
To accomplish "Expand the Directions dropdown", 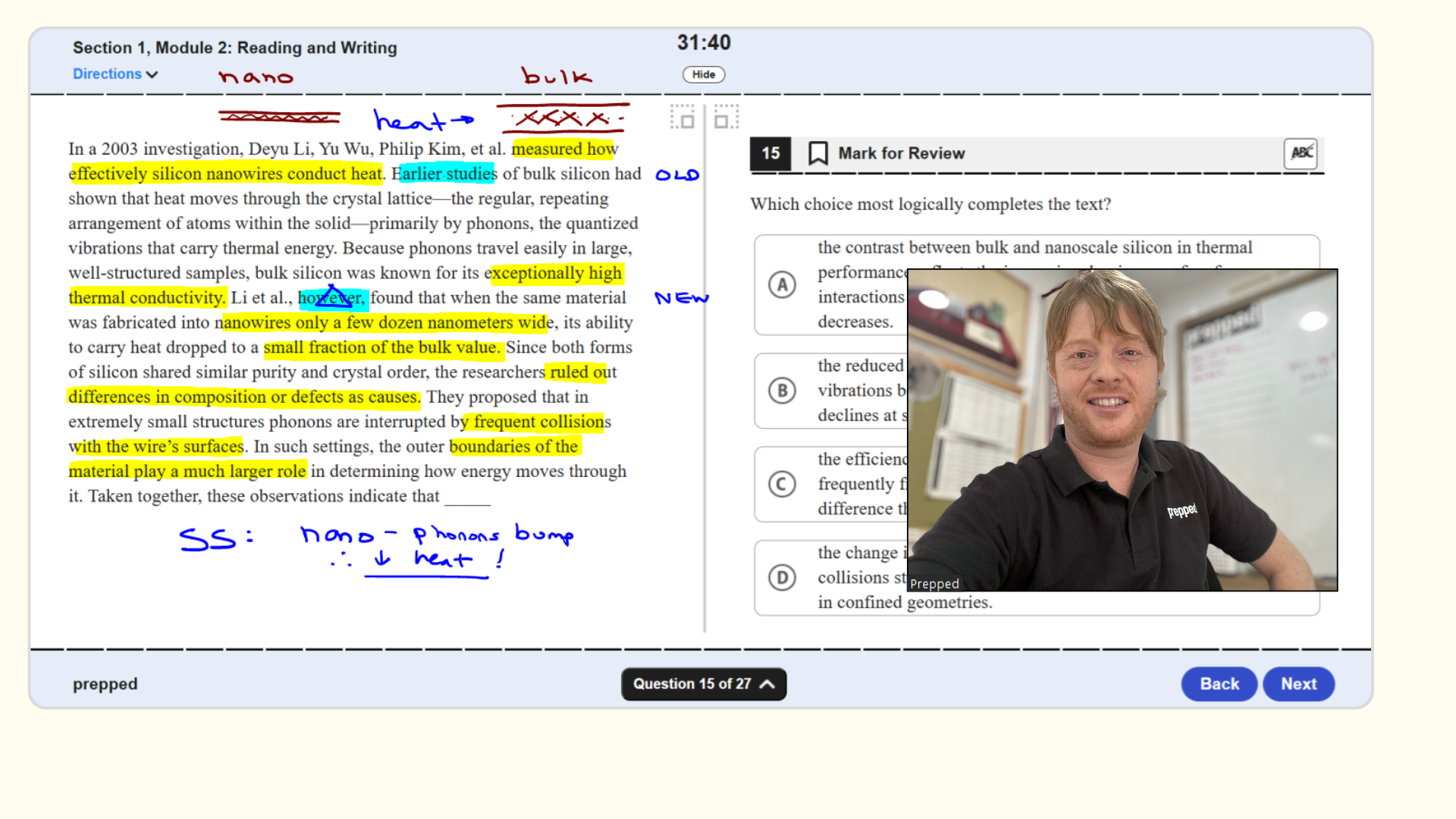I will [x=108, y=74].
